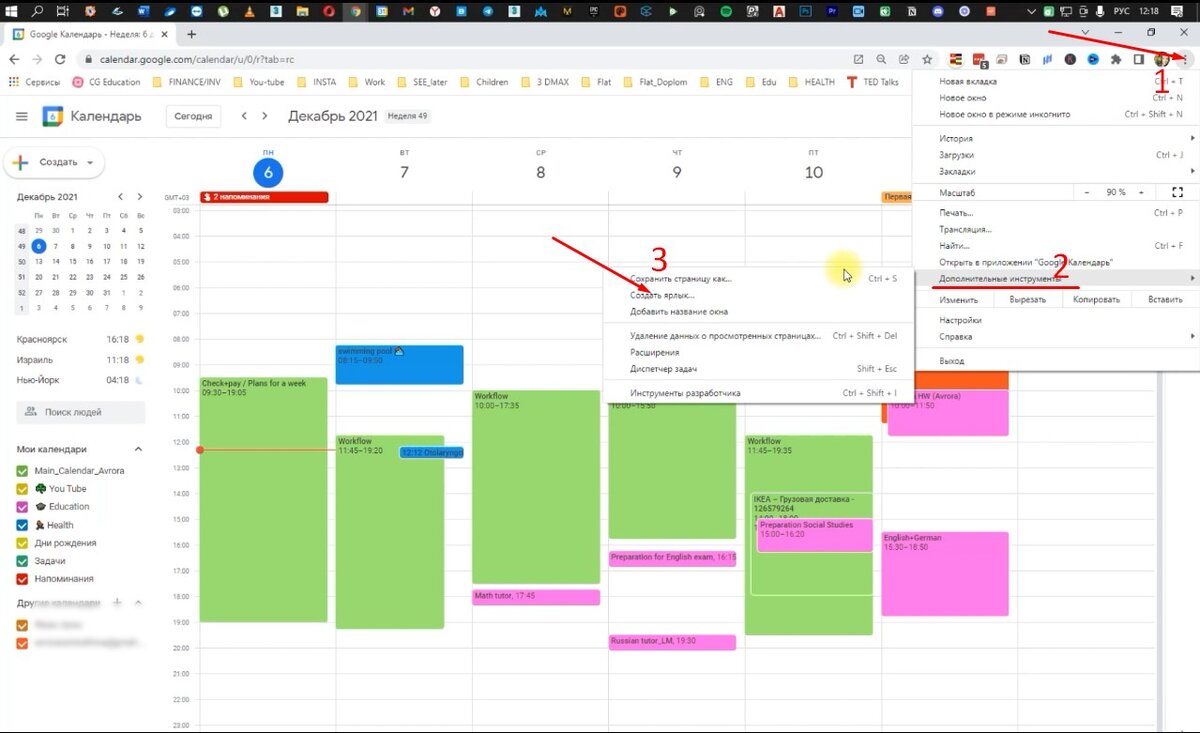Toggle Задачи calendar checkbox
The height and width of the screenshot is (733, 1200).
[23, 560]
